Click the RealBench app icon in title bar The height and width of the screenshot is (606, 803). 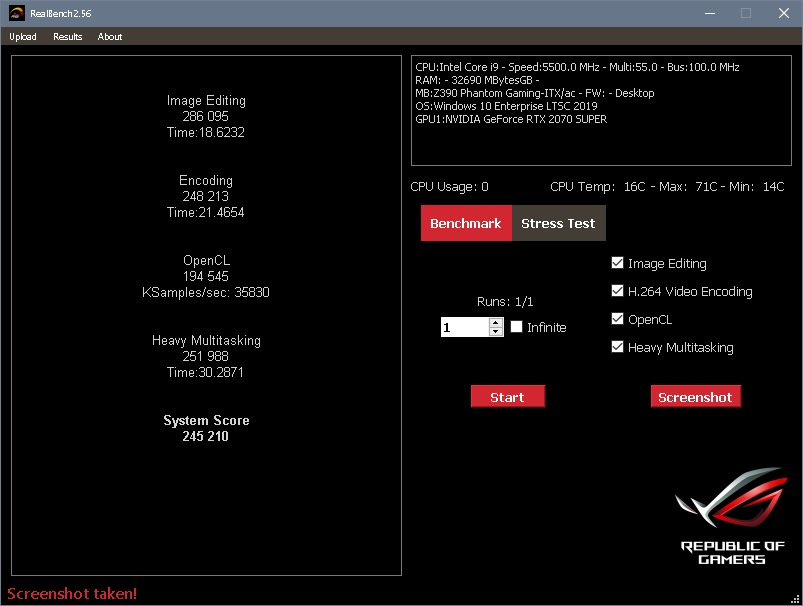pyautogui.click(x=16, y=13)
